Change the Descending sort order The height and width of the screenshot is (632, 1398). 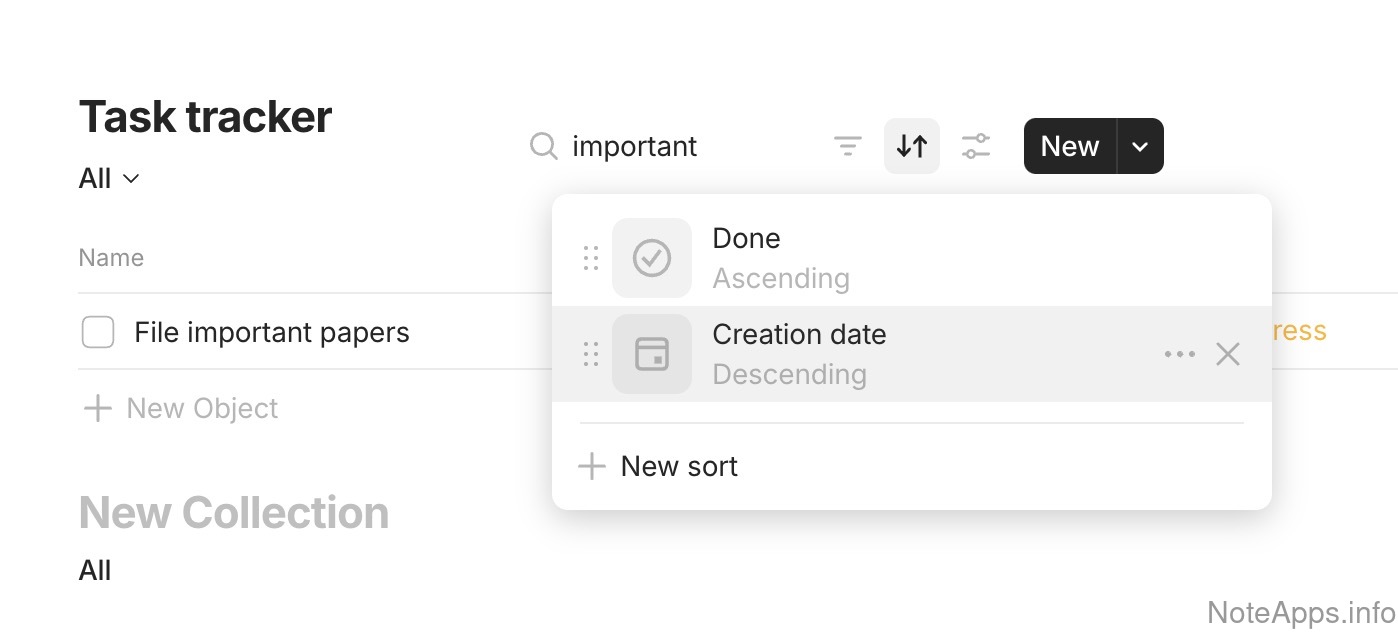coord(789,375)
